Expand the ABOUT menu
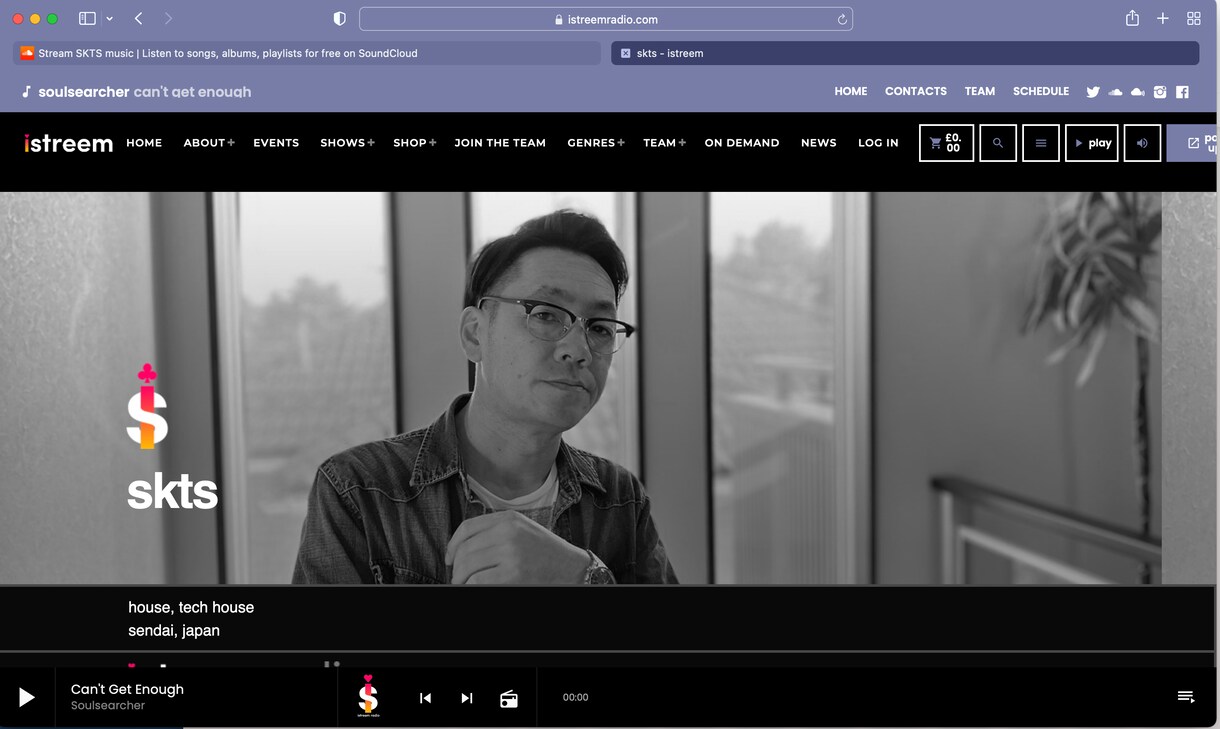1220x729 pixels. click(x=209, y=143)
